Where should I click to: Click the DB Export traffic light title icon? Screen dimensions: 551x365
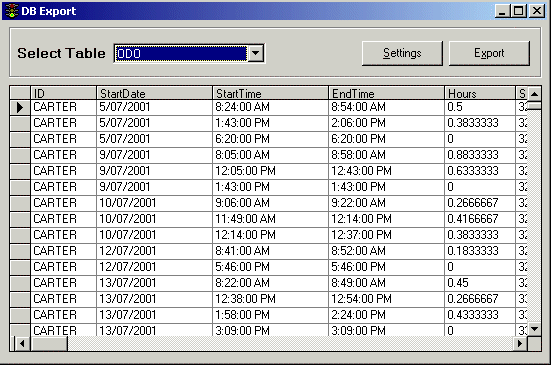pyautogui.click(x=12, y=11)
